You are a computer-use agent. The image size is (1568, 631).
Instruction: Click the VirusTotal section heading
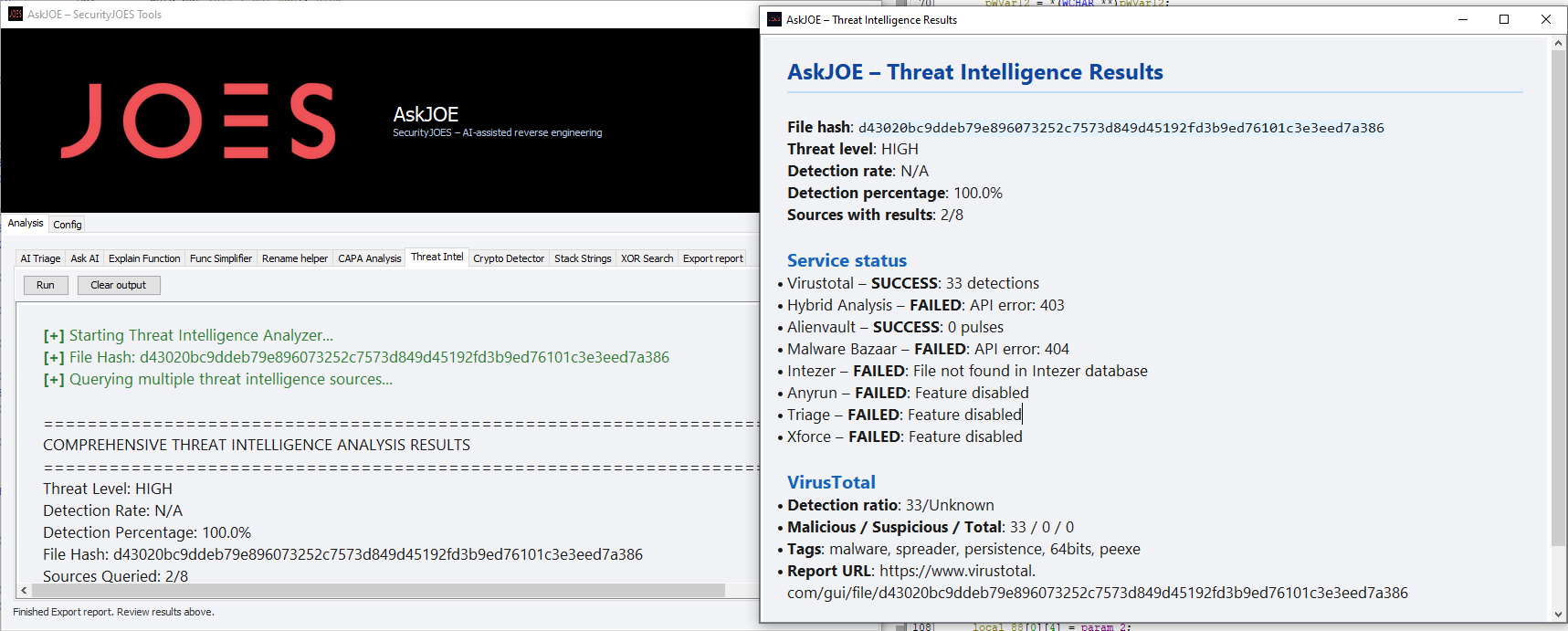(x=831, y=482)
